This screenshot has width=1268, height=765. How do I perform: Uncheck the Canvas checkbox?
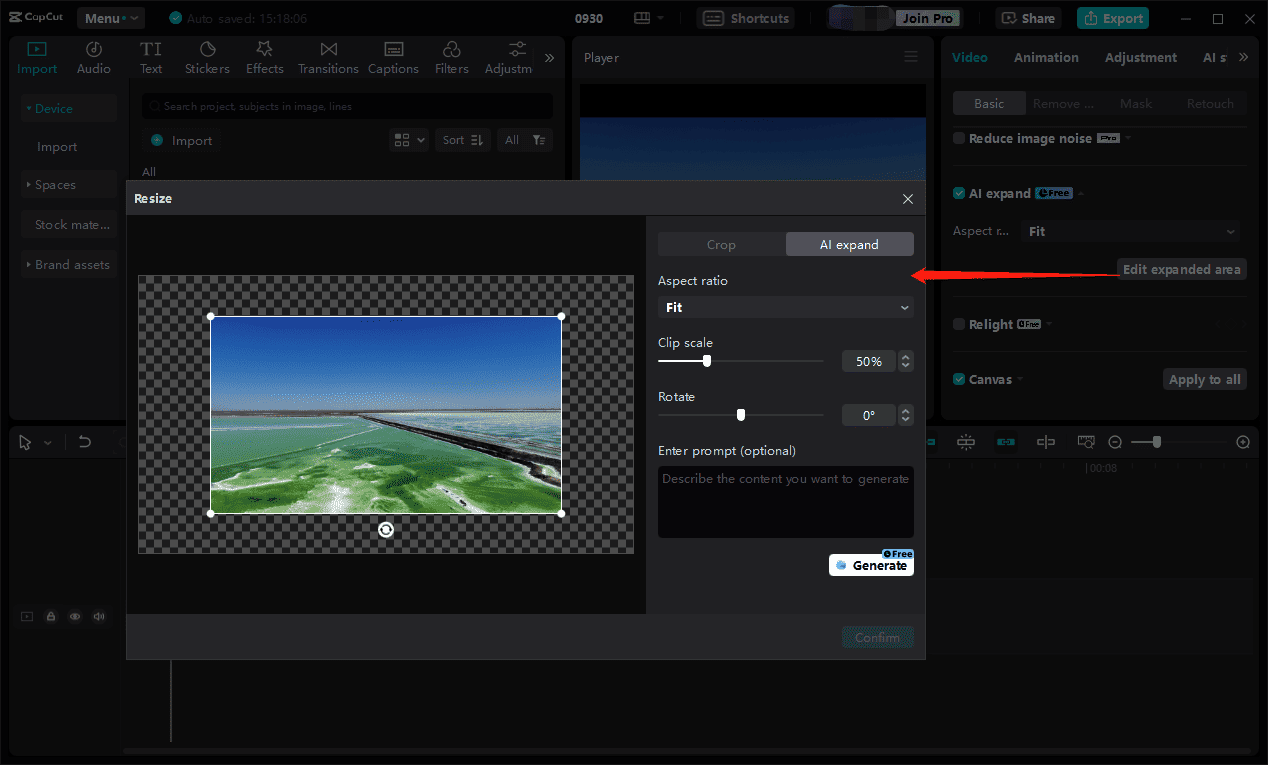(959, 380)
